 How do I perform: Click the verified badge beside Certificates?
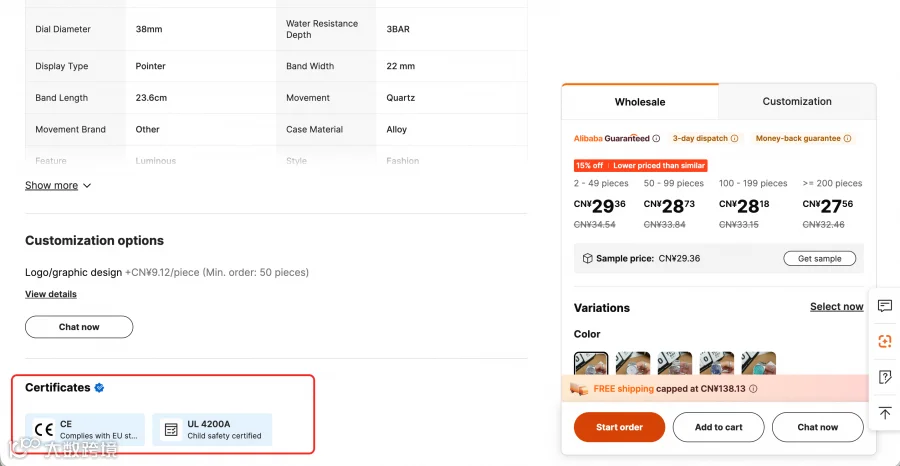(99, 388)
